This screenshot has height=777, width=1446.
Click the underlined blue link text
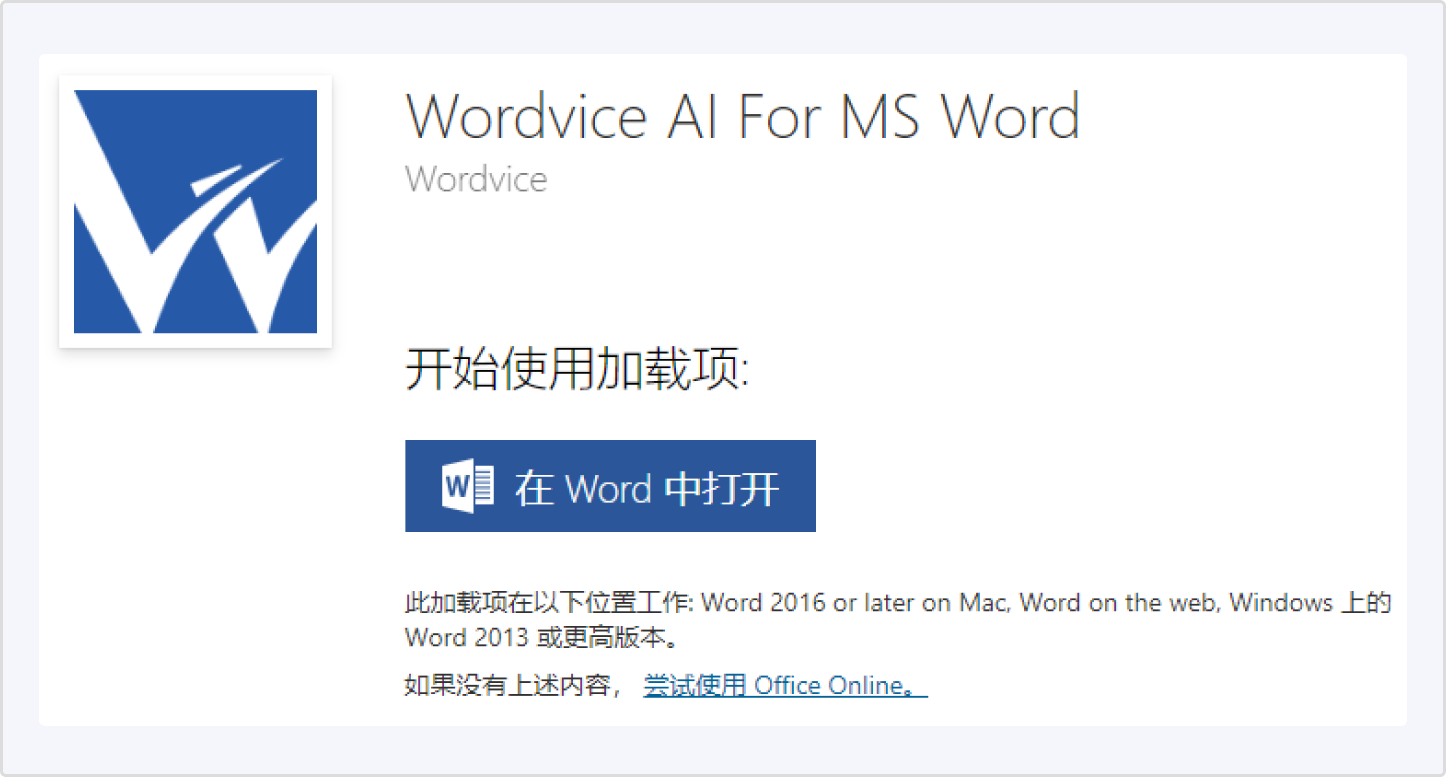(x=786, y=685)
